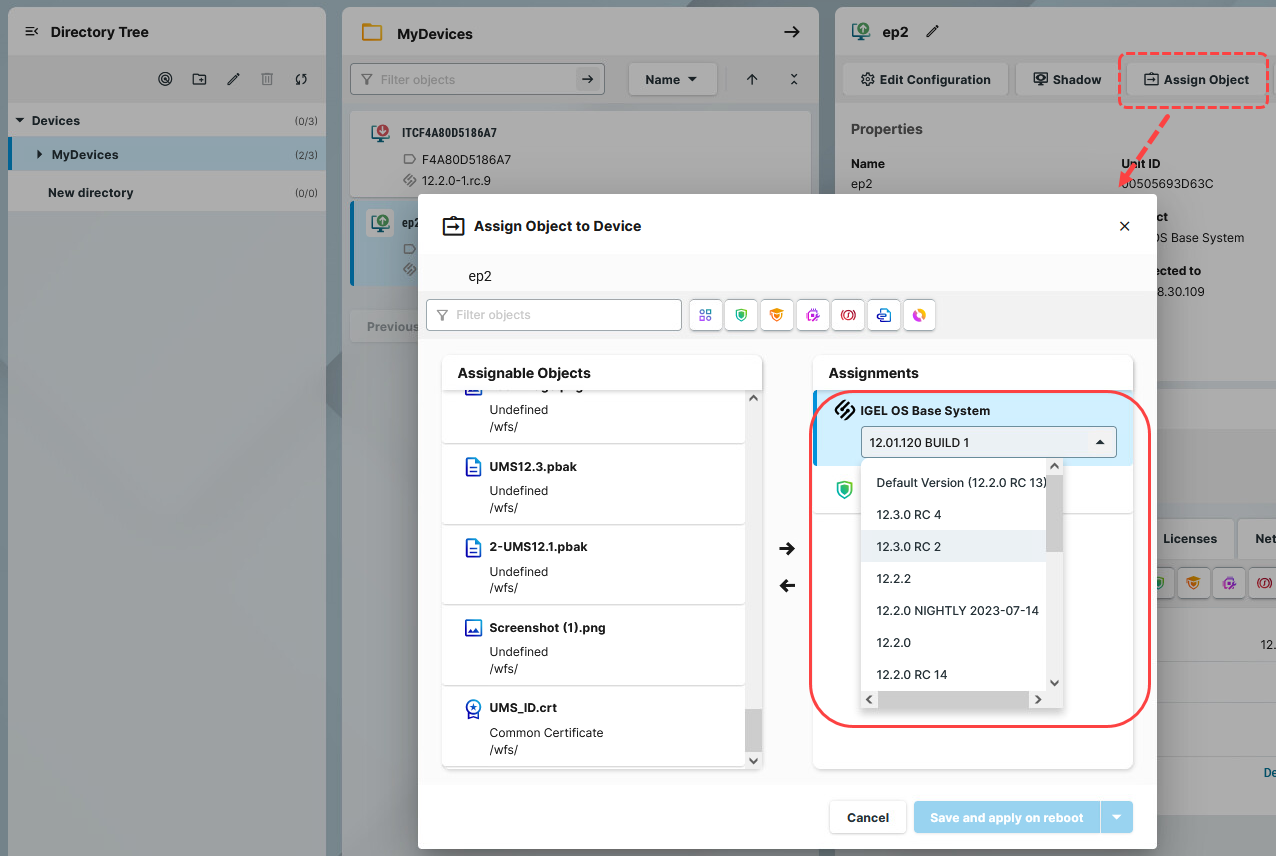Filter objects by the green shield category
The image size is (1276, 856).
point(741,314)
